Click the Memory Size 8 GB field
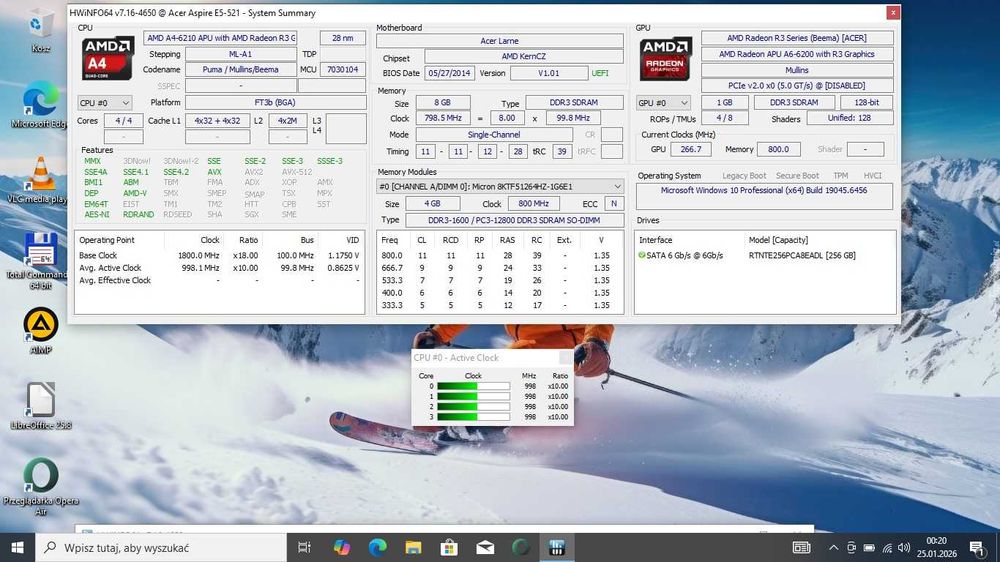This screenshot has width=1000, height=562. point(443,102)
